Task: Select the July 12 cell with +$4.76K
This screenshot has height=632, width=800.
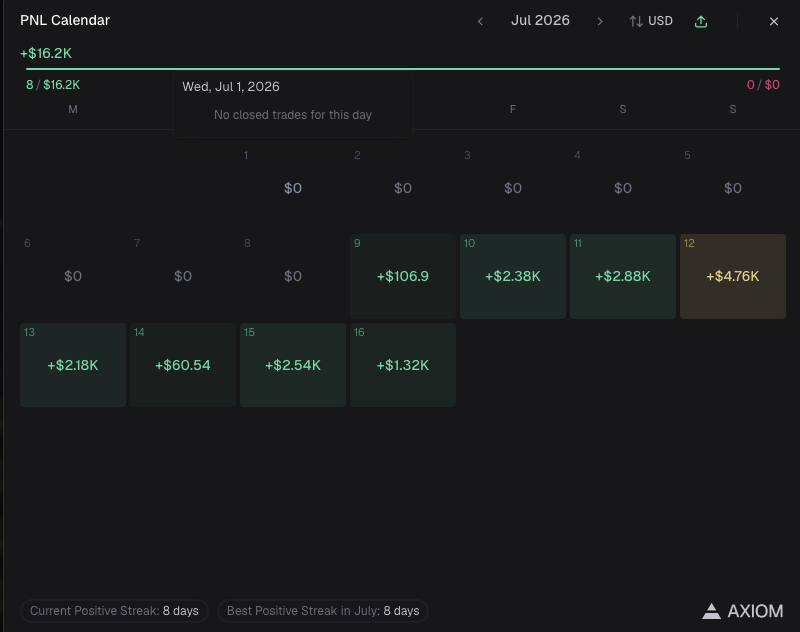Action: click(x=733, y=276)
